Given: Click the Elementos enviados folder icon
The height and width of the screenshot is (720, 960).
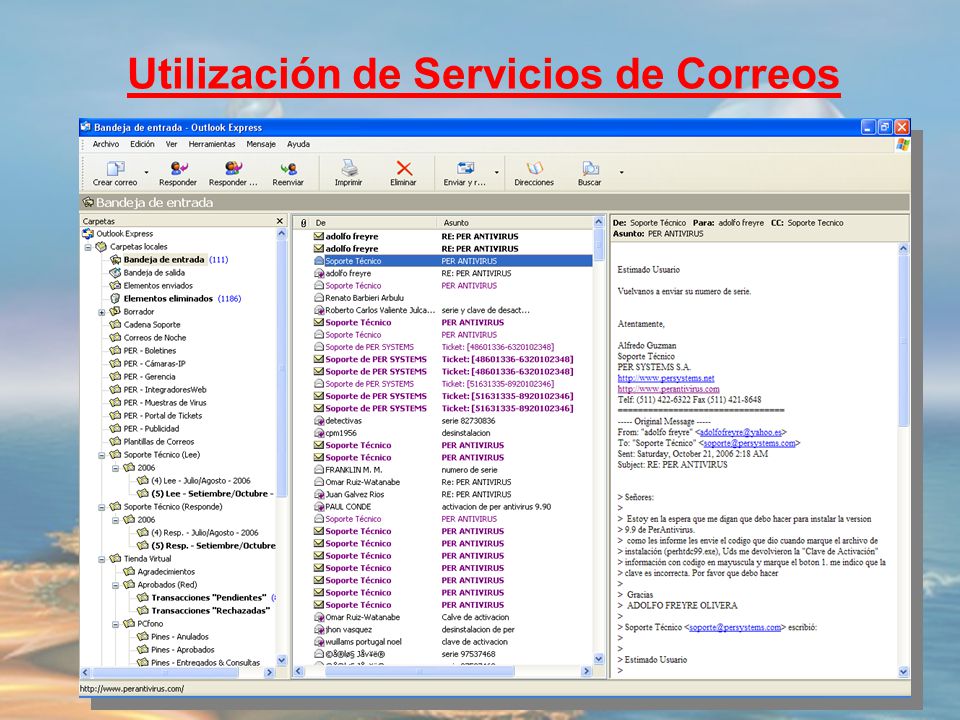Looking at the screenshot, I should (x=115, y=285).
